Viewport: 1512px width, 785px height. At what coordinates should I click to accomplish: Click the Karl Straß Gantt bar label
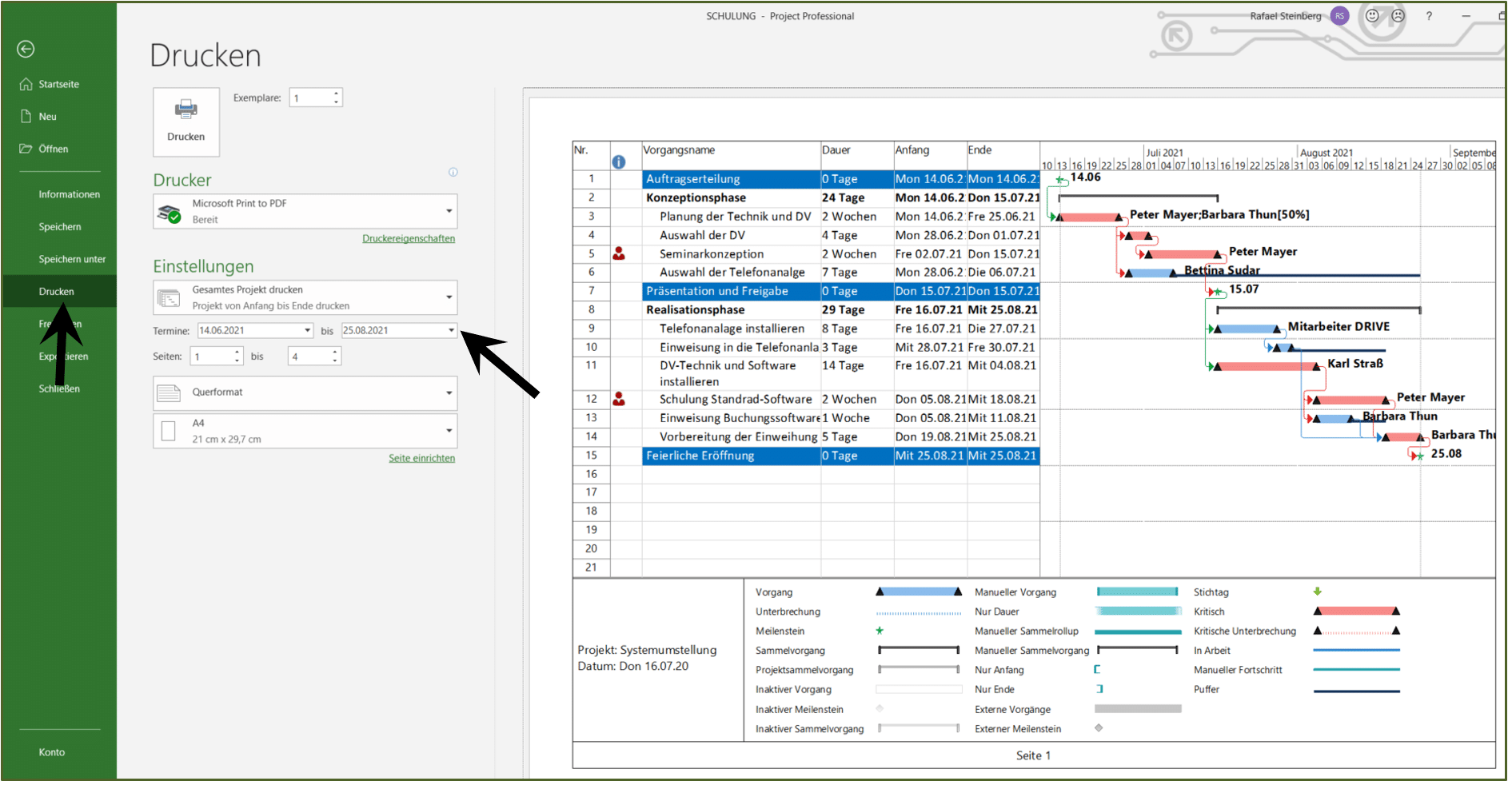(1355, 364)
